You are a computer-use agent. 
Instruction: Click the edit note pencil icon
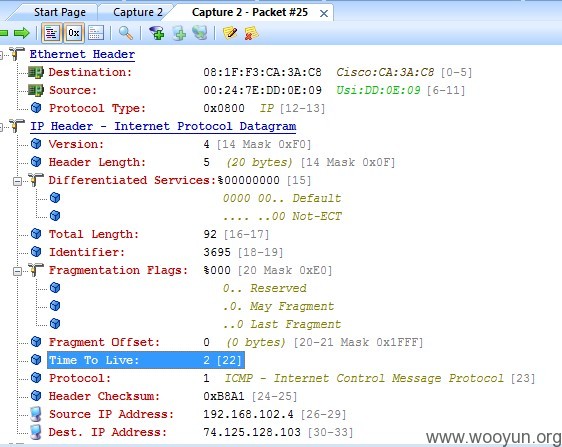(x=230, y=33)
